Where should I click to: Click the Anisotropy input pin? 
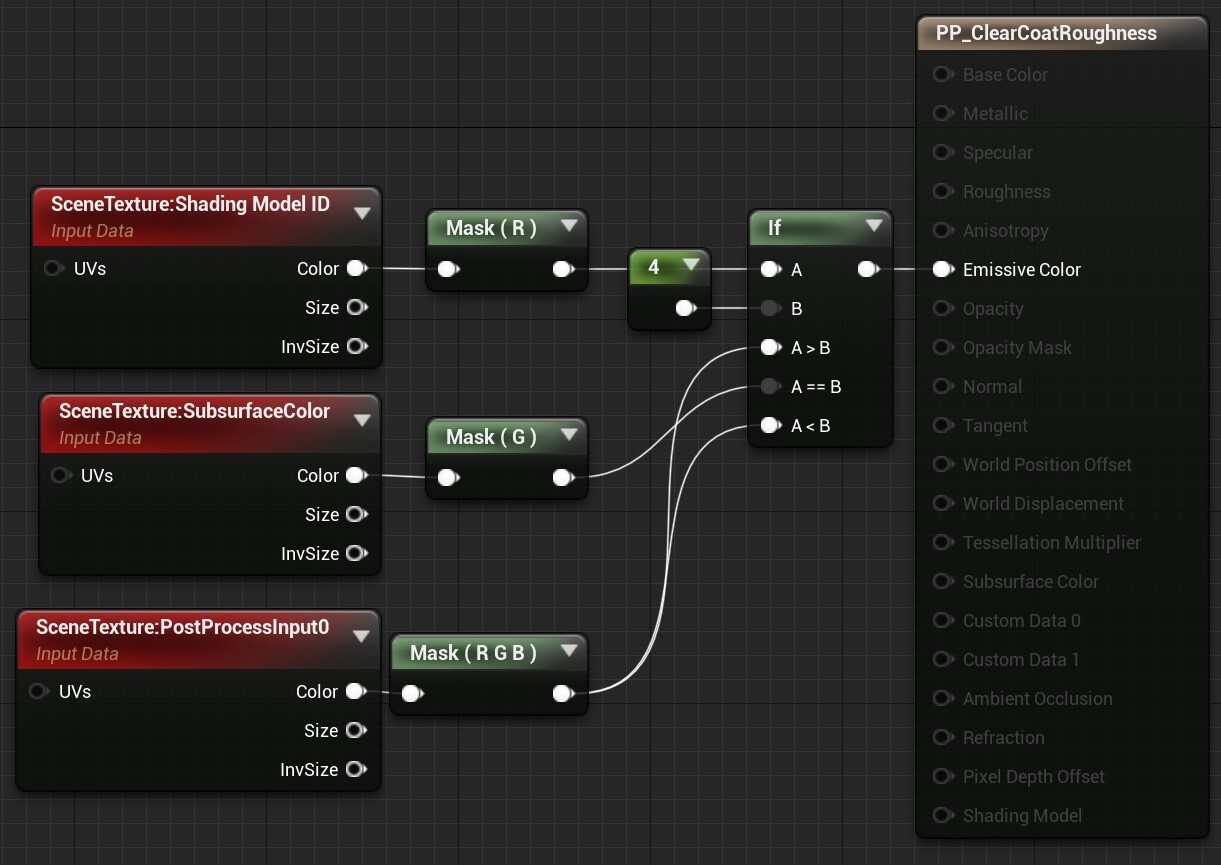(x=942, y=230)
